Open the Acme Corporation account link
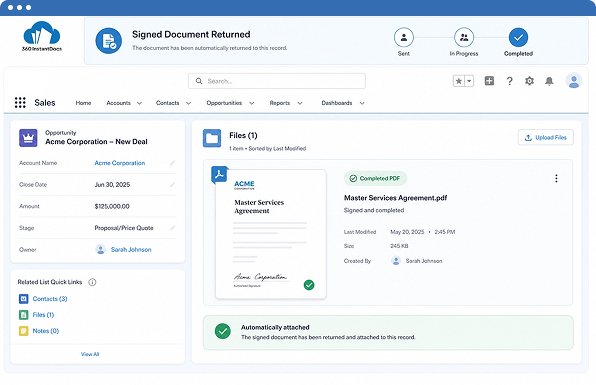 click(120, 163)
